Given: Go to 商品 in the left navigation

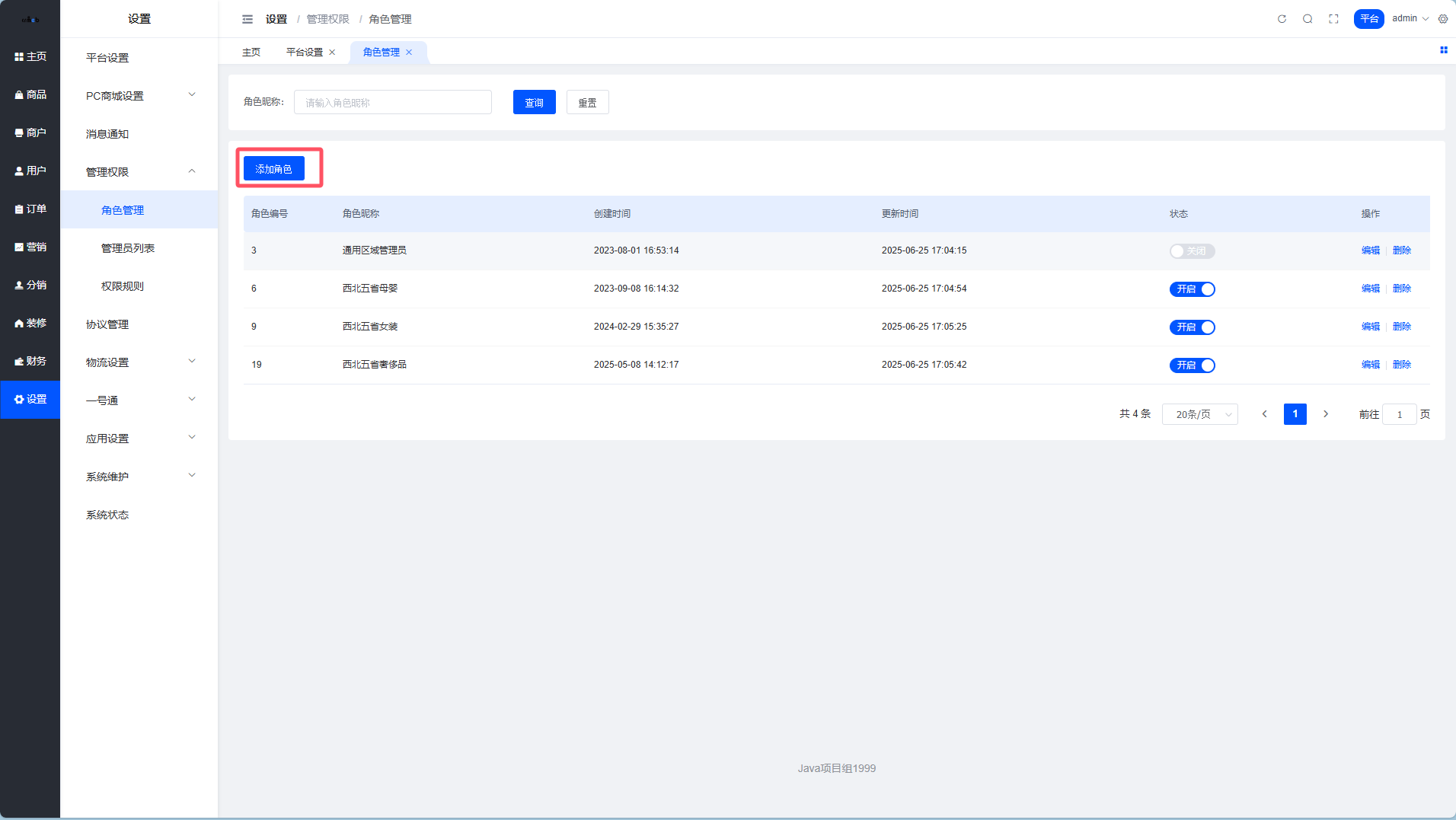Looking at the screenshot, I should (x=30, y=94).
